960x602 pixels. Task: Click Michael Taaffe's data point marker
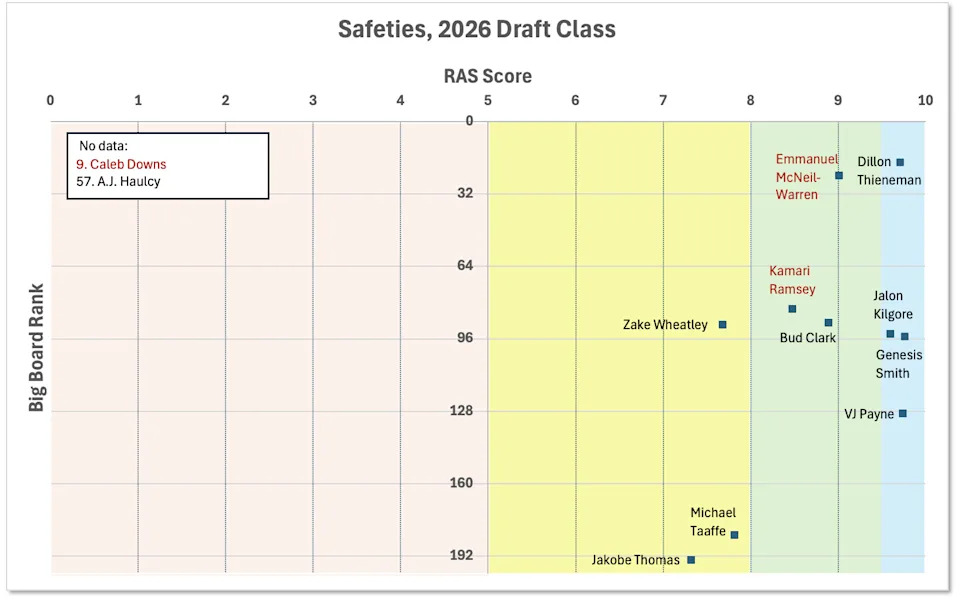click(734, 535)
